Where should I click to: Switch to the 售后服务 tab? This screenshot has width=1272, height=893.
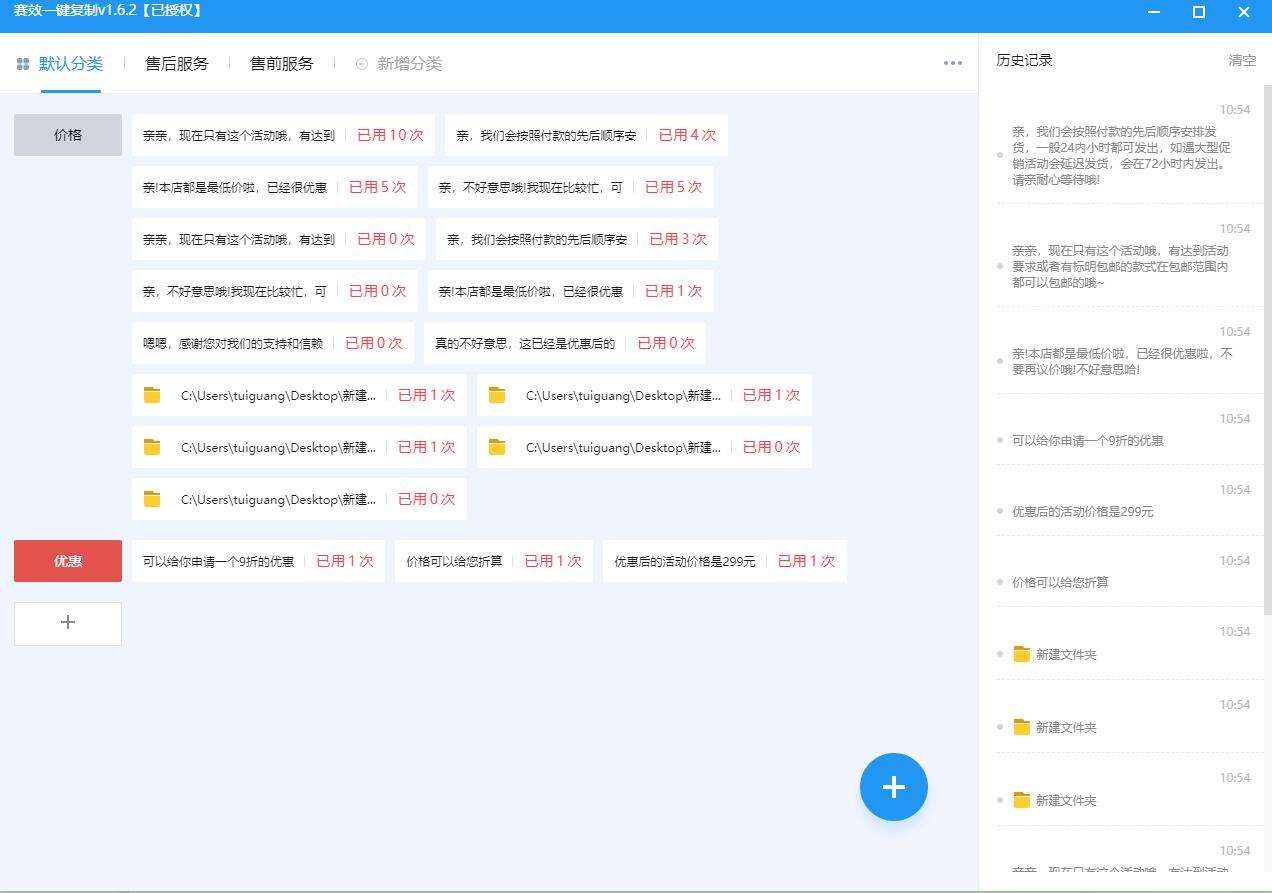176,62
